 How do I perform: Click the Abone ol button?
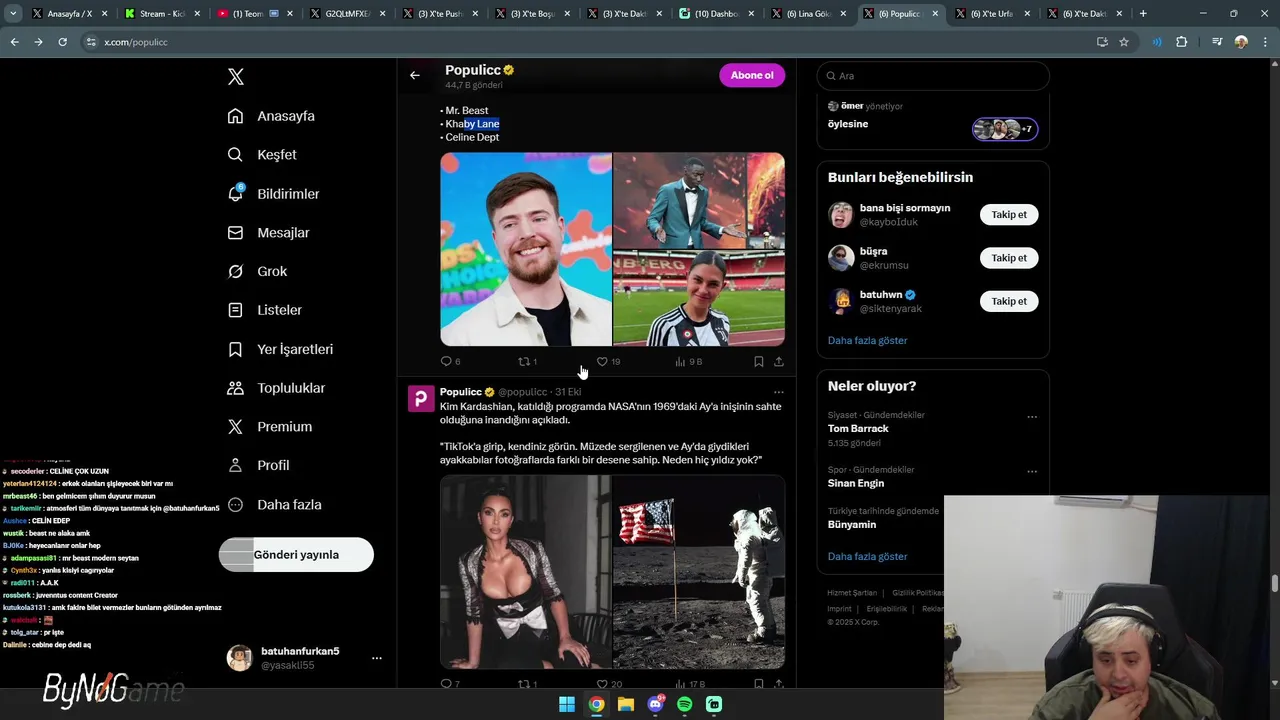pyautogui.click(x=752, y=75)
